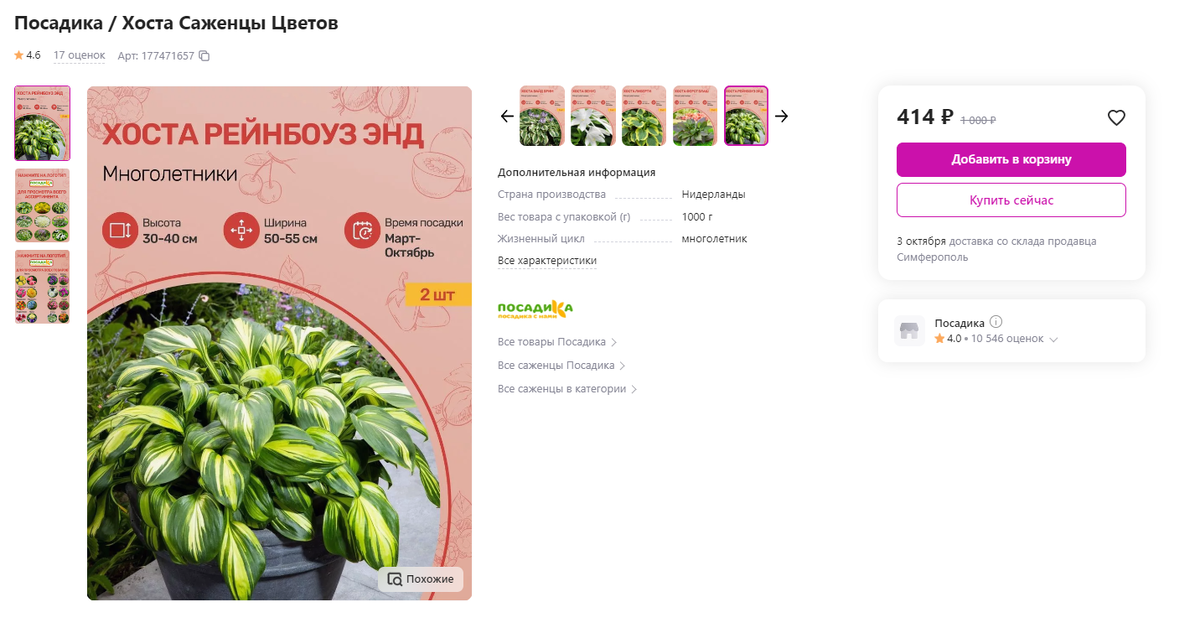Click the Посадика brand logo
Viewport: 1200px width, 628px height.
tap(535, 308)
